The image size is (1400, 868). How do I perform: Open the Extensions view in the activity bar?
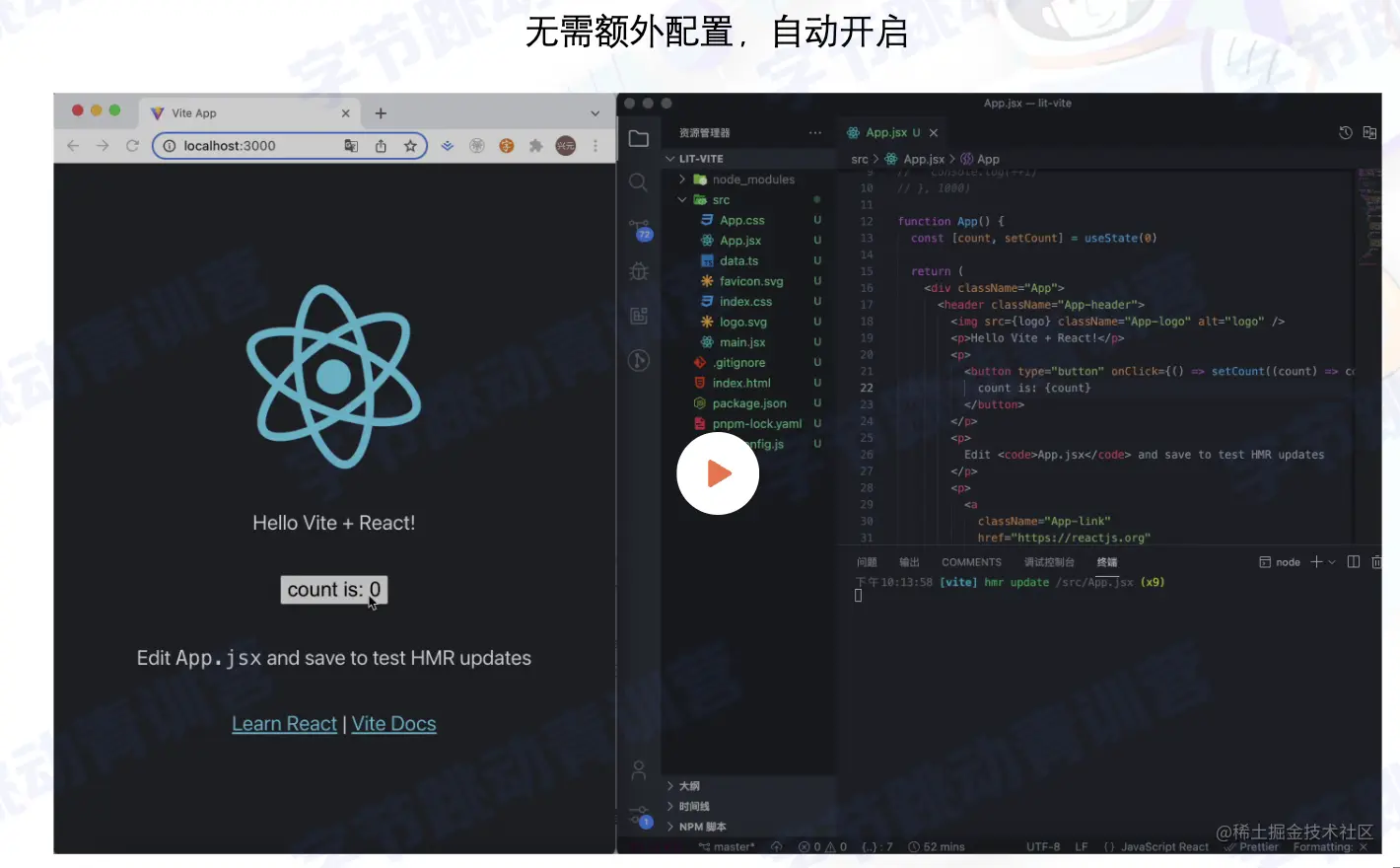[638, 316]
